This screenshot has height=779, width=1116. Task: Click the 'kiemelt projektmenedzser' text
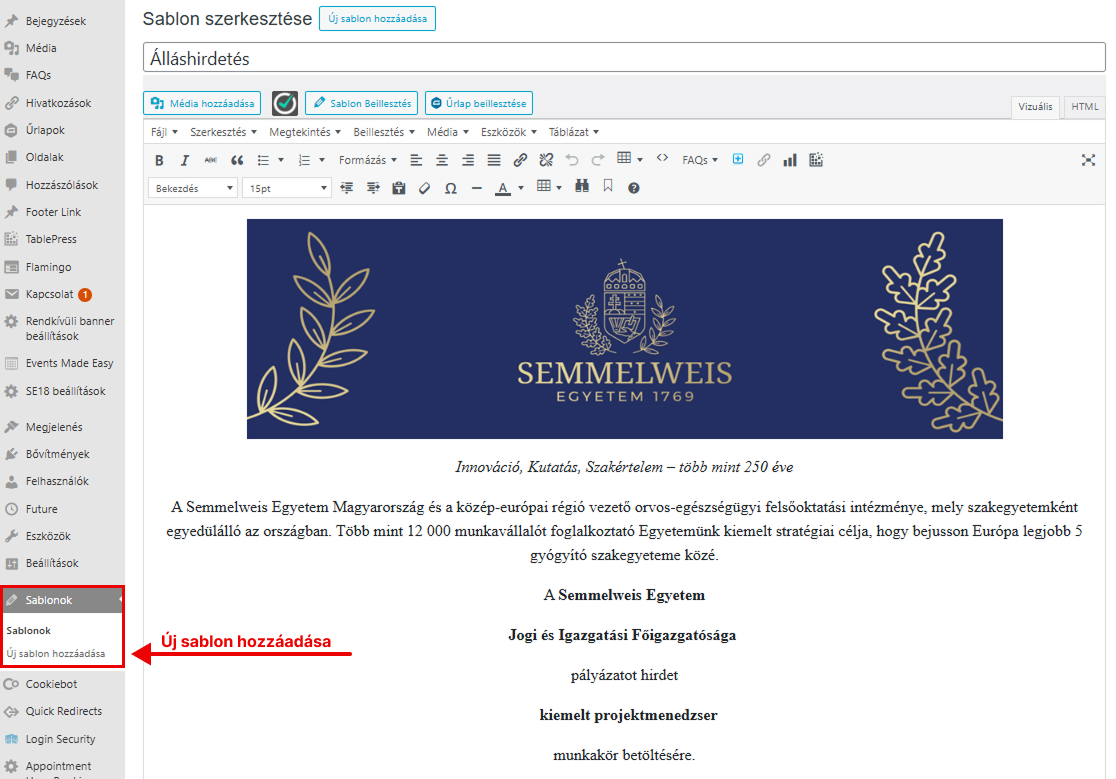pyautogui.click(x=628, y=716)
